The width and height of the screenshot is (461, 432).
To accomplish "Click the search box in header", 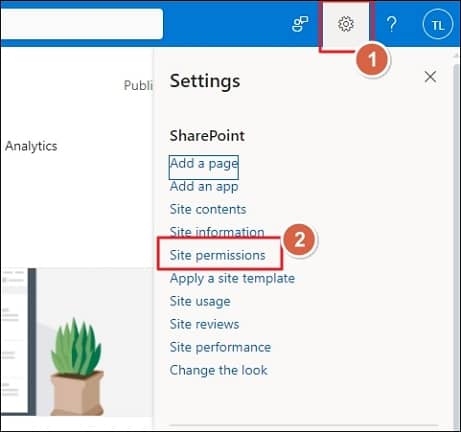I will coord(82,24).
